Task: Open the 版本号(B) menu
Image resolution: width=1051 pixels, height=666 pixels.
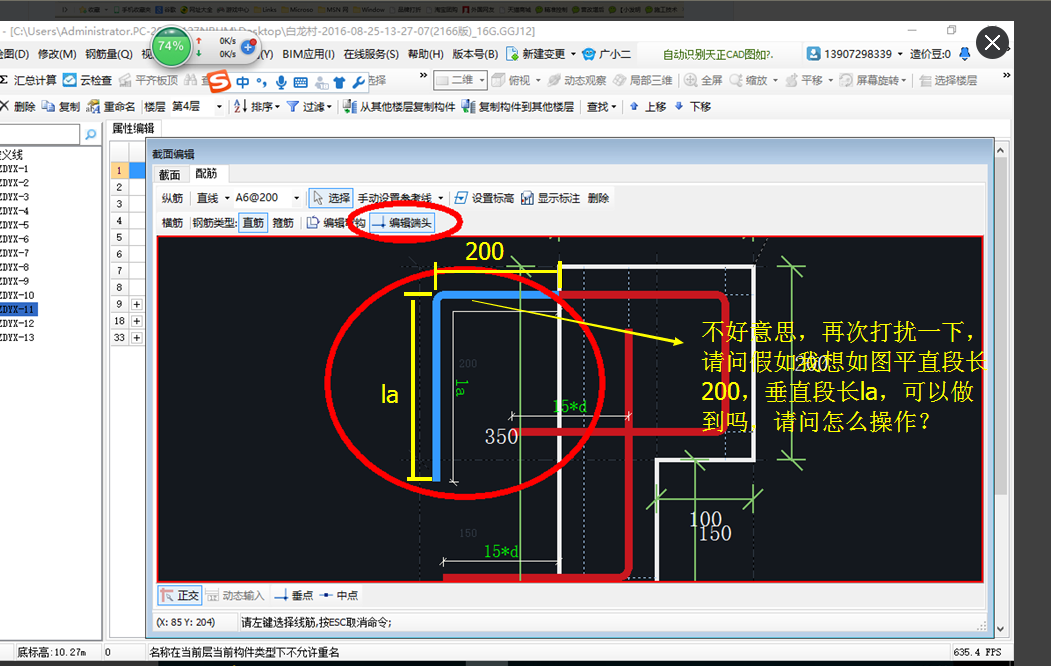Action: (475, 54)
